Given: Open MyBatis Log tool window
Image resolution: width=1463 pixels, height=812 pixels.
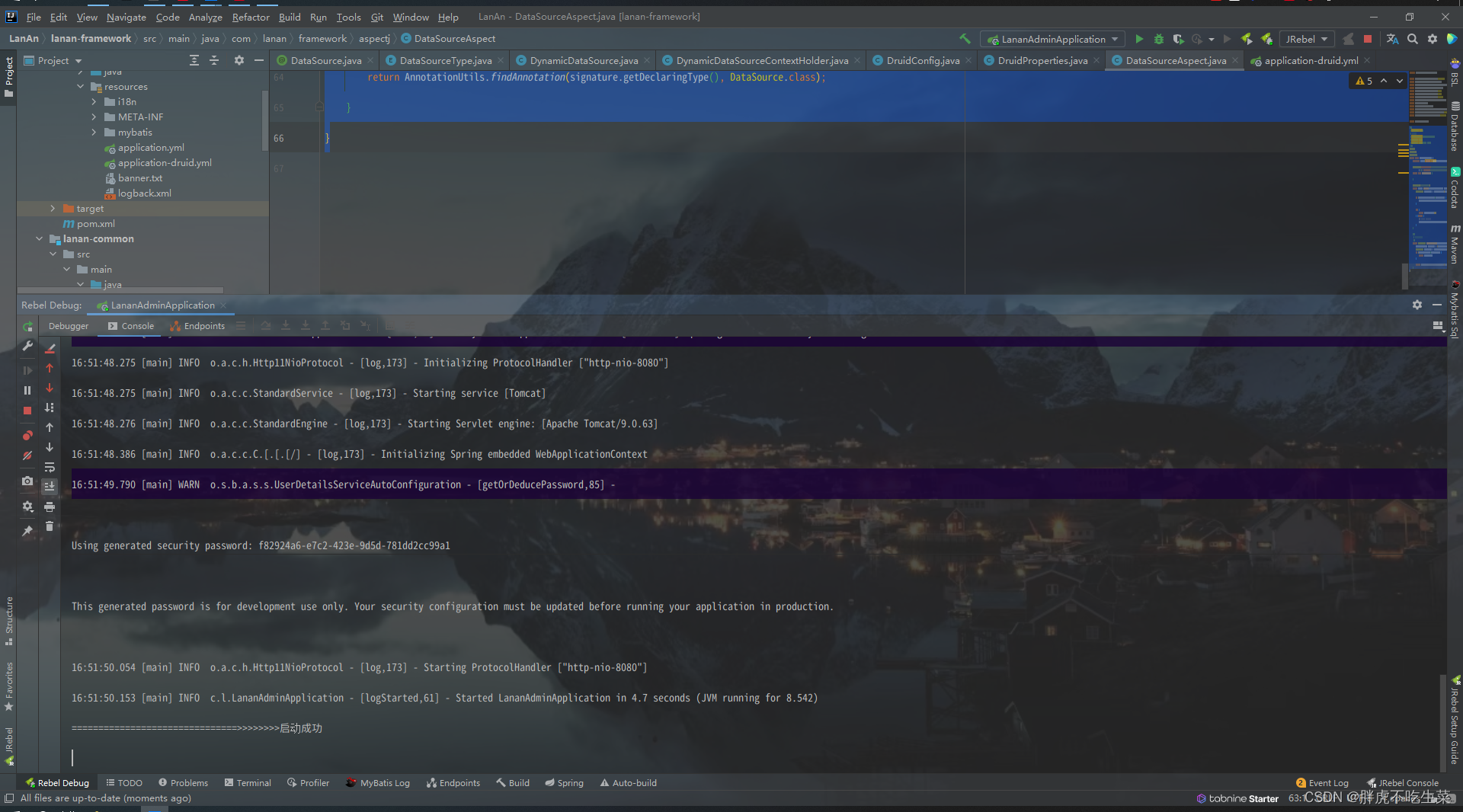Looking at the screenshot, I should pyautogui.click(x=378, y=783).
